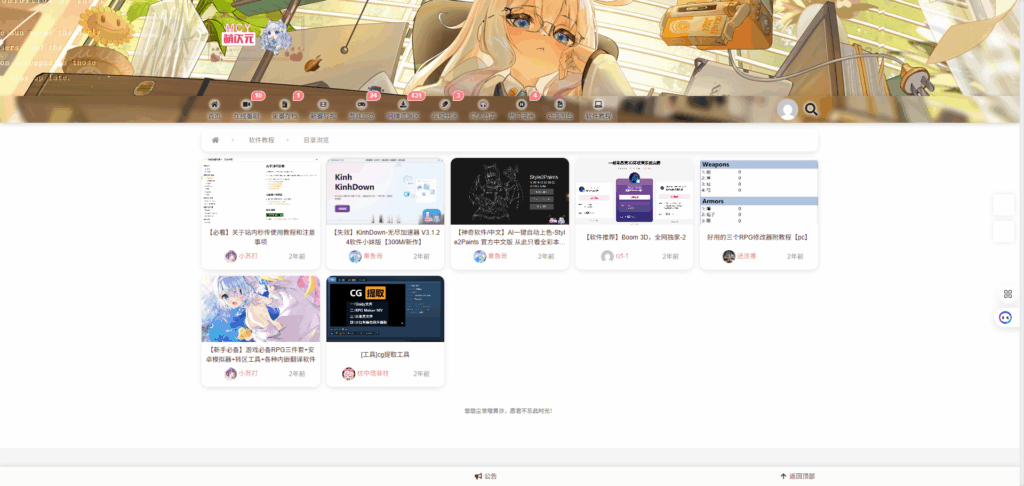Click 目录浏览 in the breadcrumb
Viewport: 1024px width, 486px height.
[x=316, y=140]
